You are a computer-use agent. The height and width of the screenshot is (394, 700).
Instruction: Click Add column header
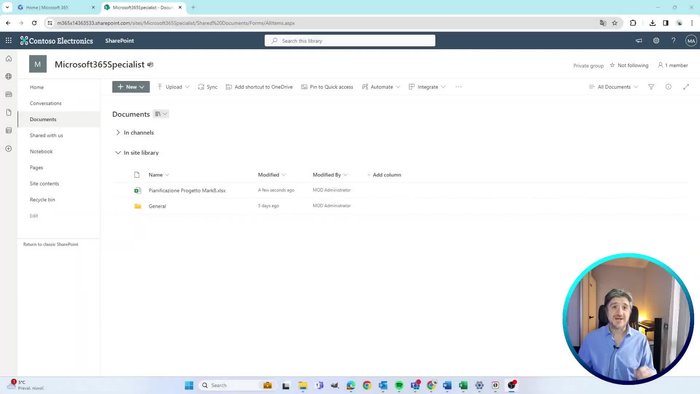coord(384,175)
